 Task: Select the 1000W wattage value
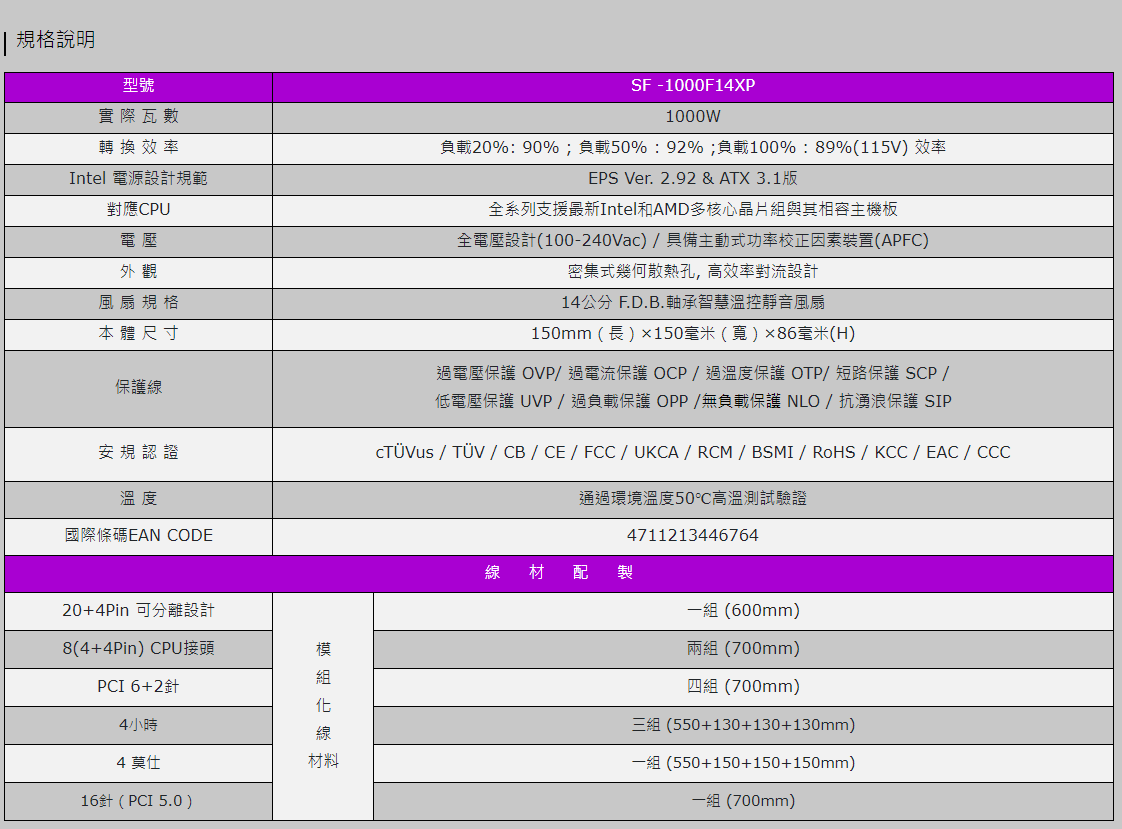pos(692,117)
